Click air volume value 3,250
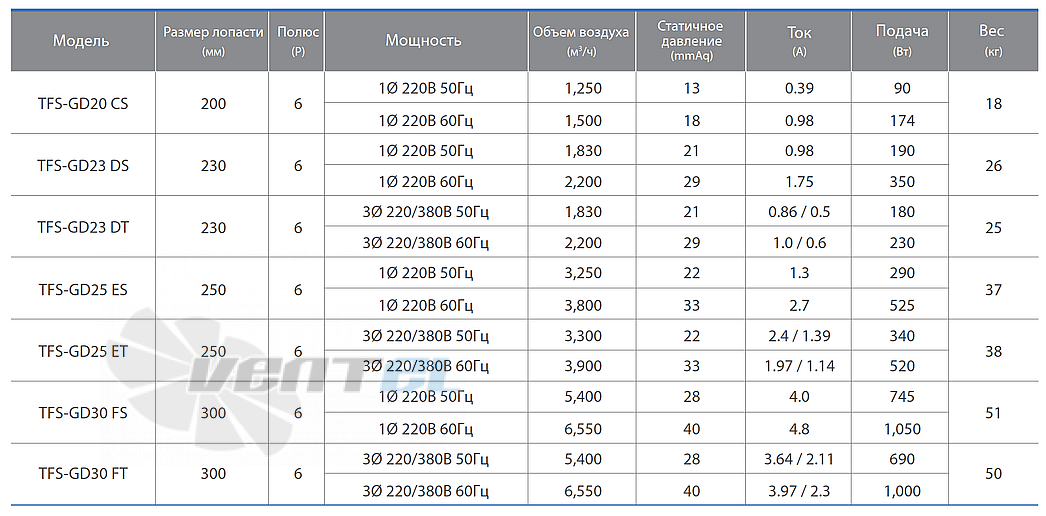The height and width of the screenshot is (516, 1046). pos(583,273)
